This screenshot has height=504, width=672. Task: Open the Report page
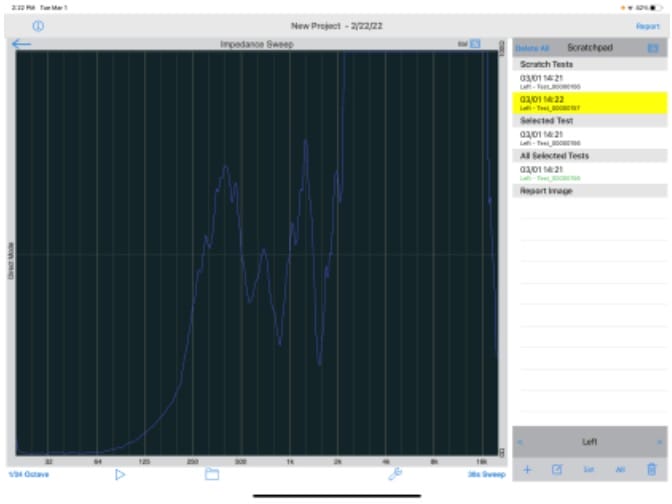coord(647,26)
